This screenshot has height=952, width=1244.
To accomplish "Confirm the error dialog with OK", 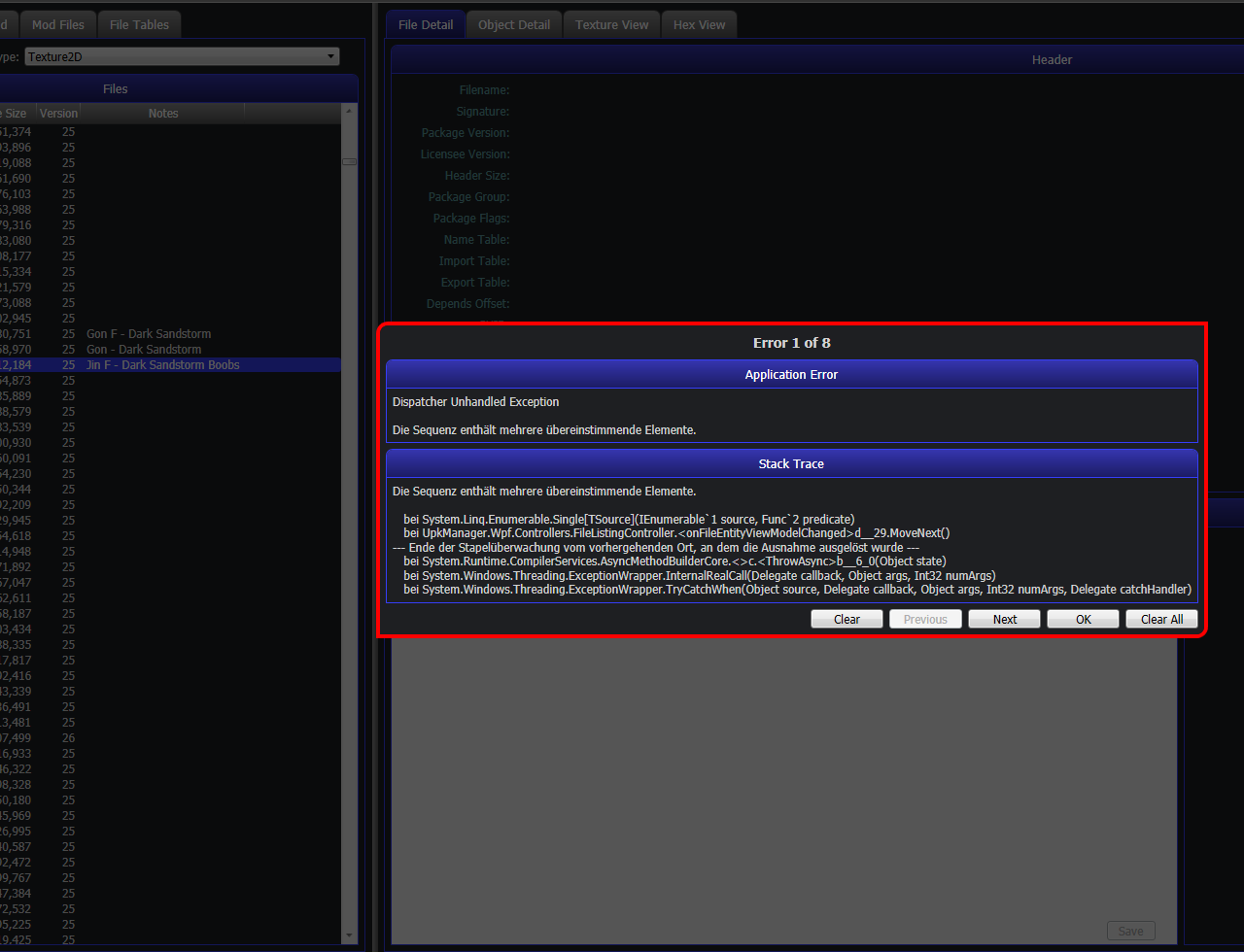I will (x=1083, y=619).
